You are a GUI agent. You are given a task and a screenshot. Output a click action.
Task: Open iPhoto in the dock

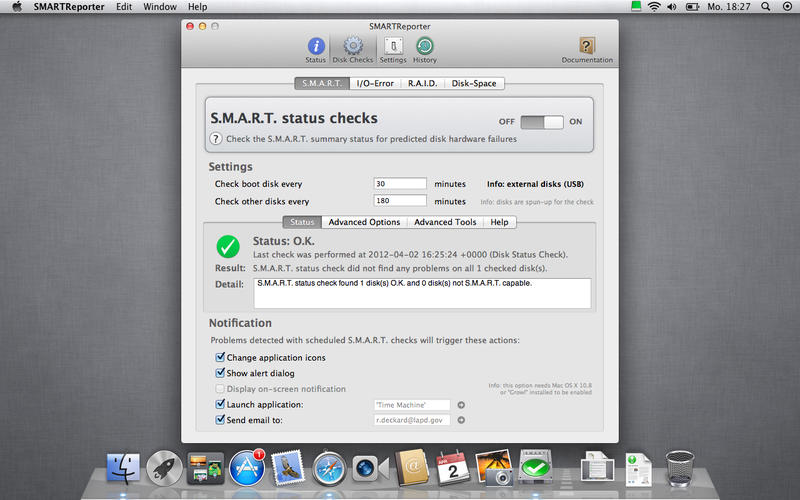coord(494,467)
